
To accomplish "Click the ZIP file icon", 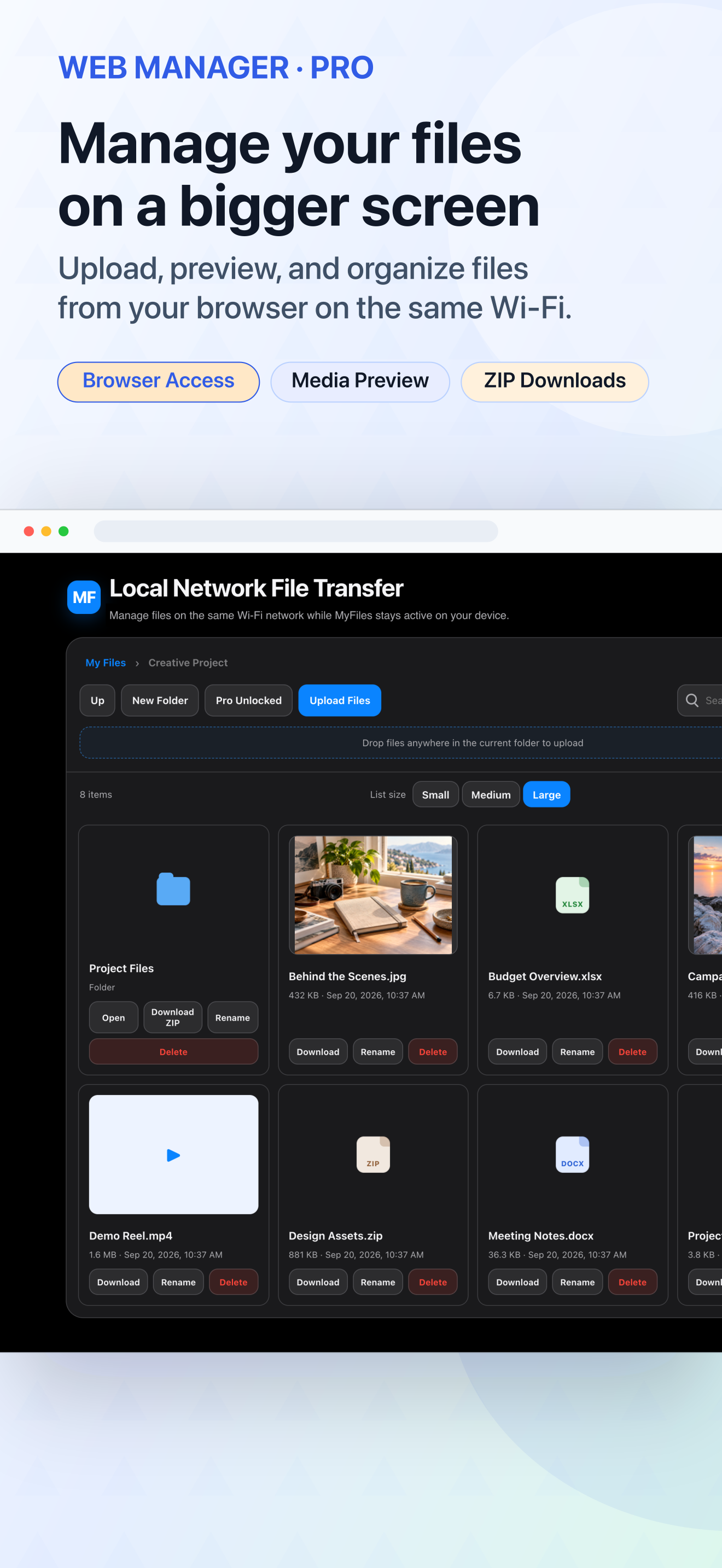I will [x=373, y=1154].
